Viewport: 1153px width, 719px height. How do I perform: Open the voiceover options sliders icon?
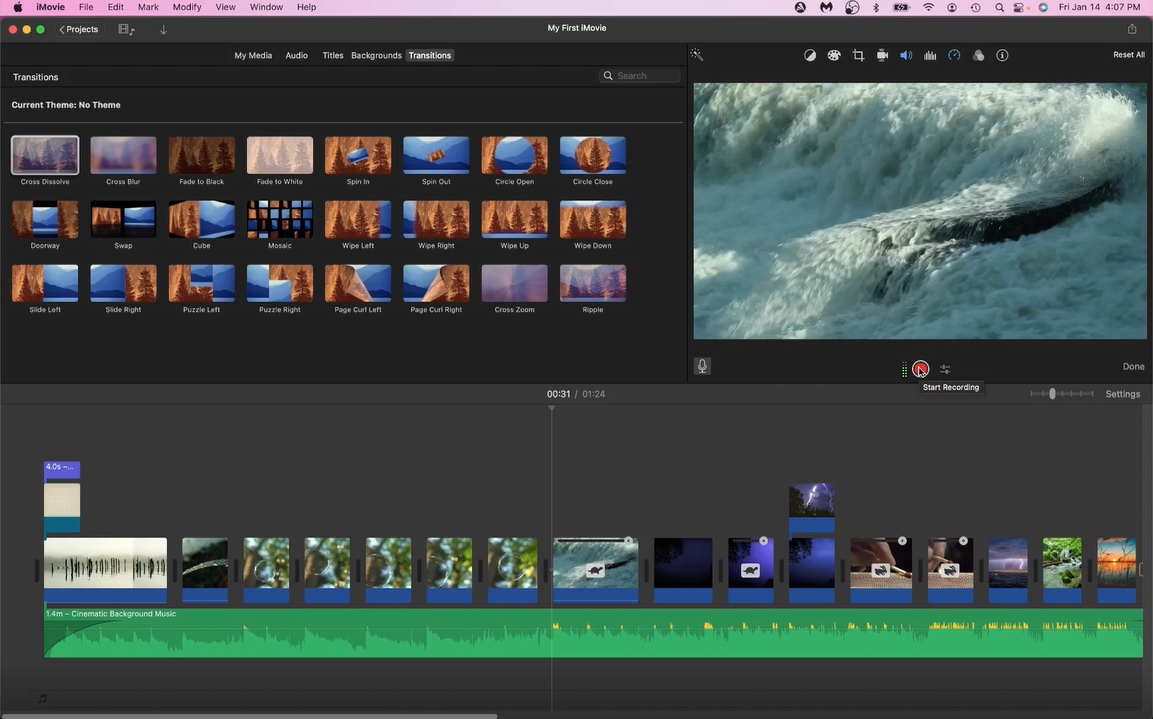[945, 369]
